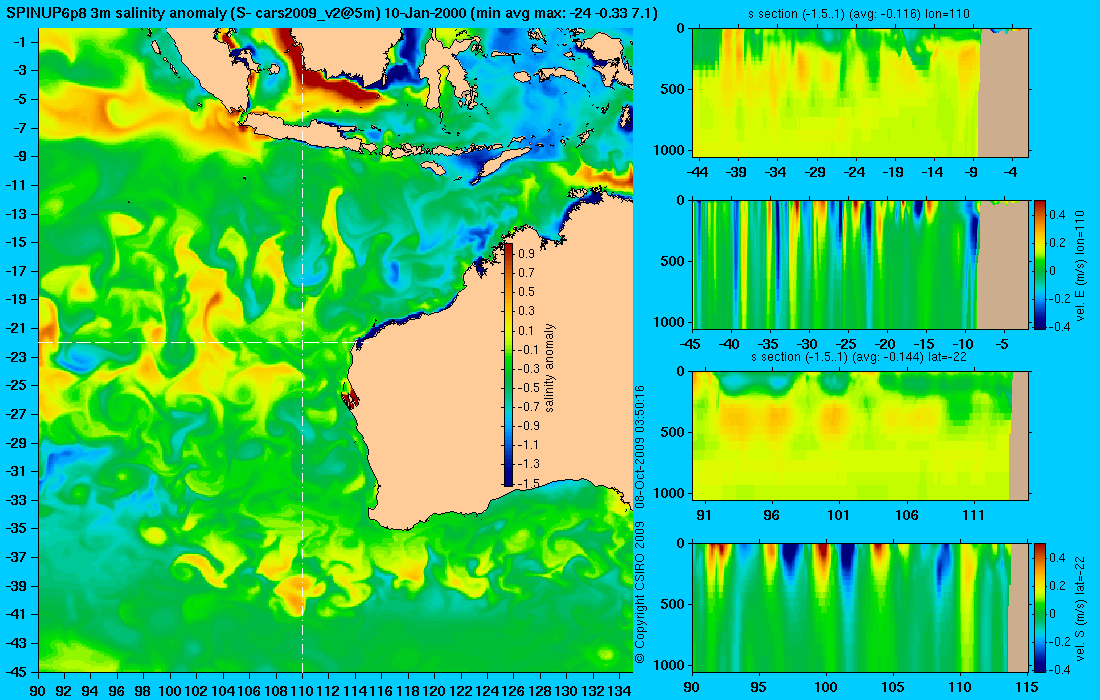Click the salinity anomaly colorbar on the map
The width and height of the screenshot is (1100, 700).
(x=509, y=365)
